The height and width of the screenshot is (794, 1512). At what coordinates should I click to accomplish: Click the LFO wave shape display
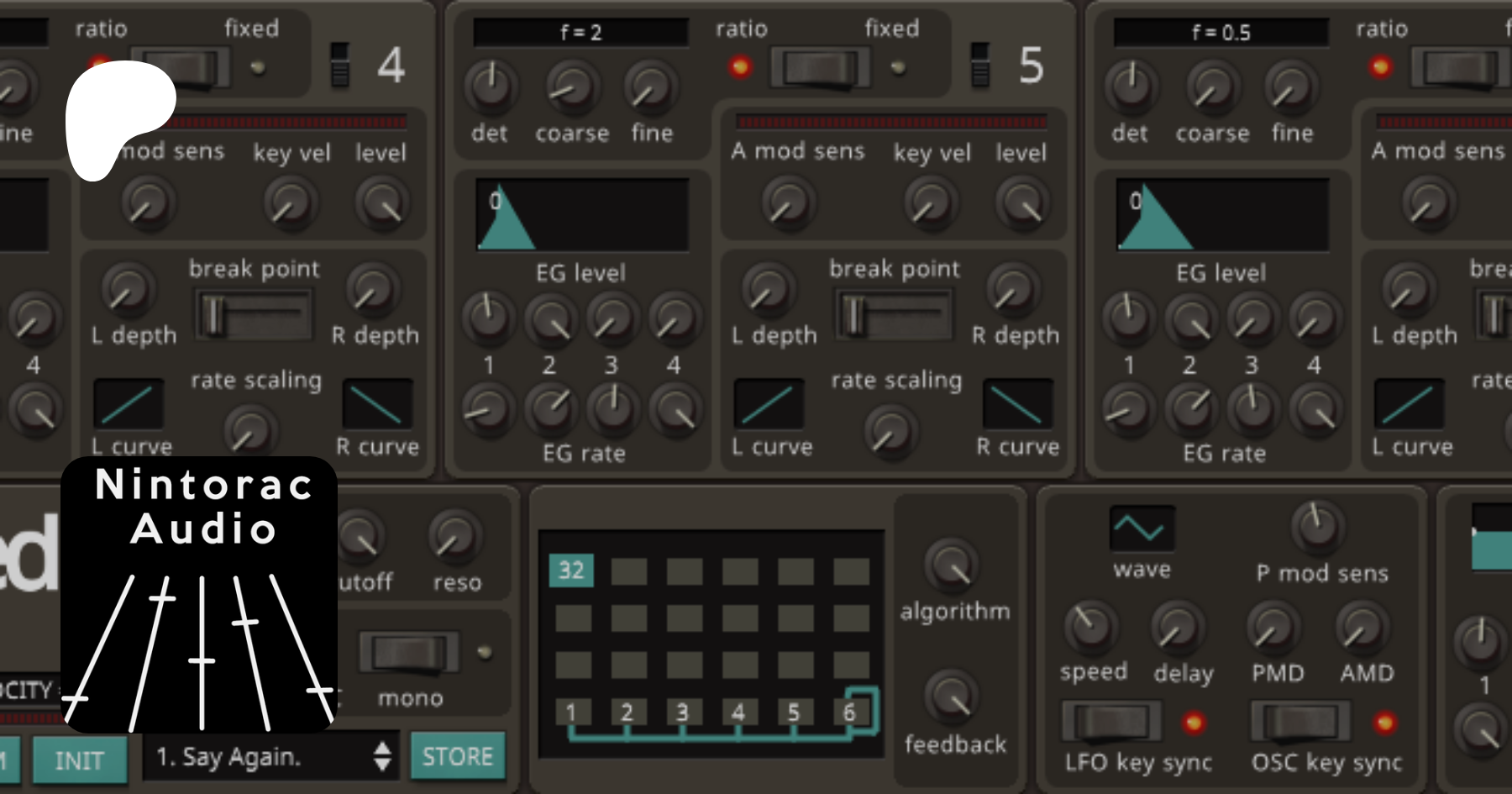pyautogui.click(x=1141, y=528)
